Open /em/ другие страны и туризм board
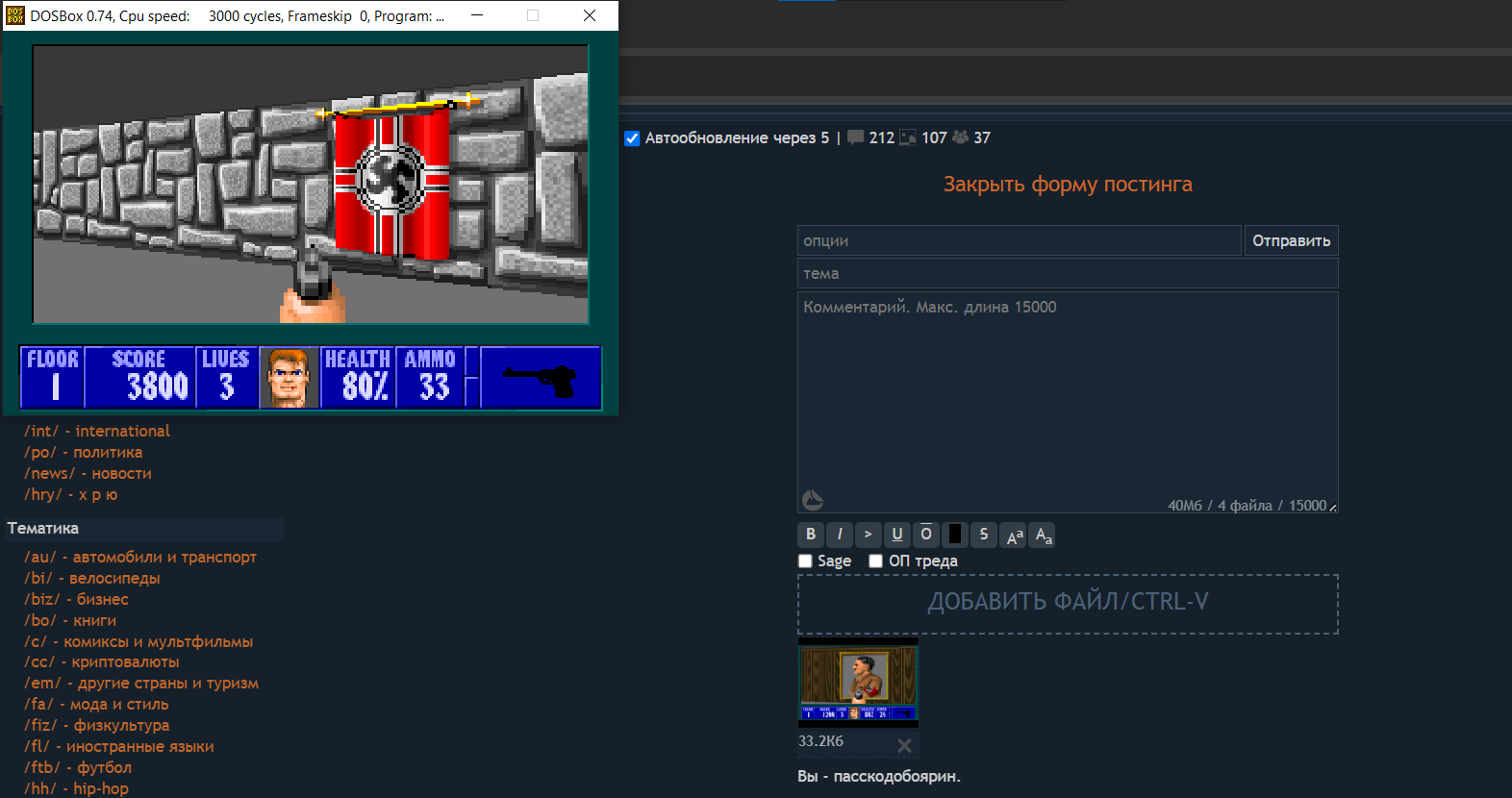 pos(141,683)
